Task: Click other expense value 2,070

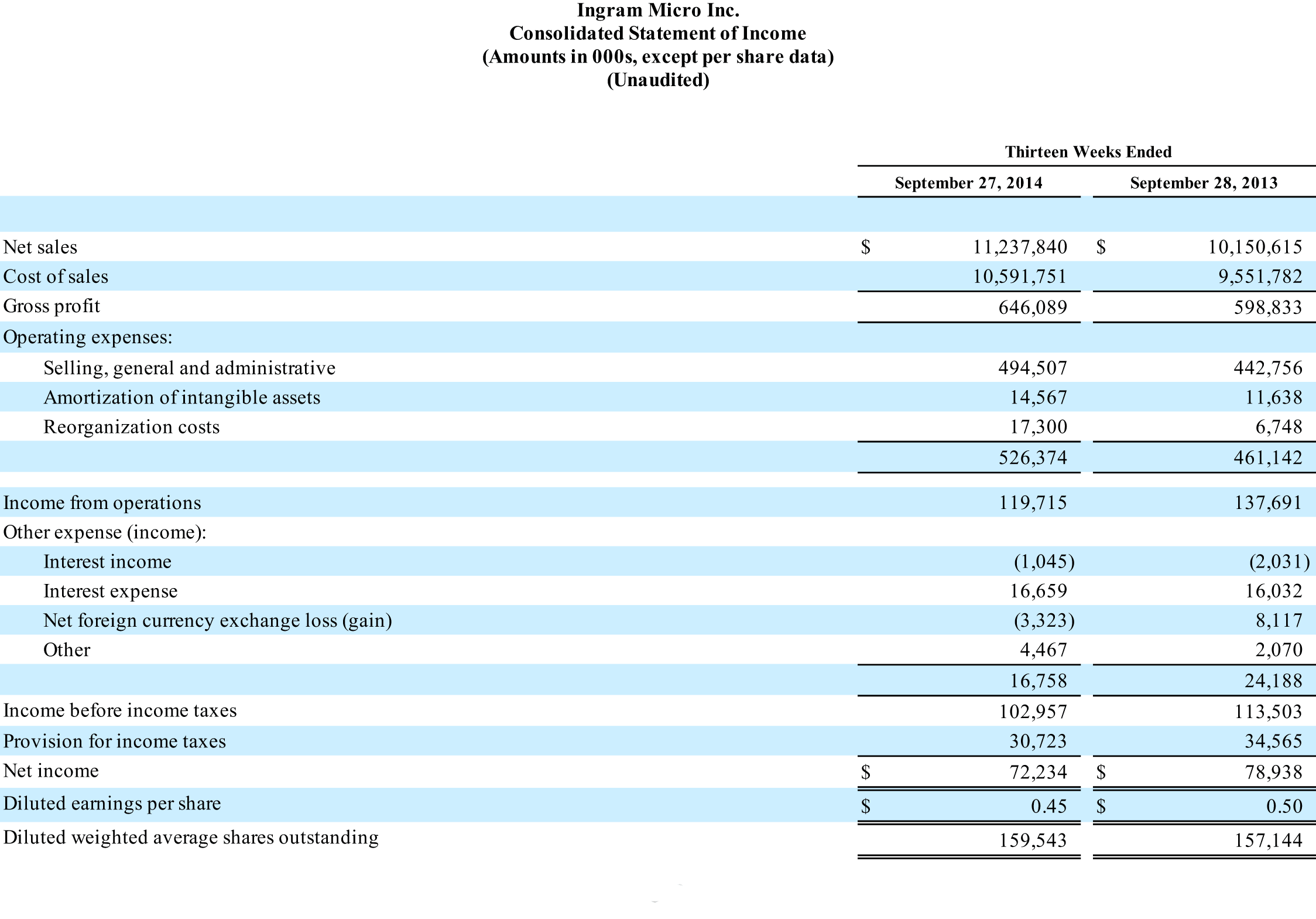Action: [1279, 650]
